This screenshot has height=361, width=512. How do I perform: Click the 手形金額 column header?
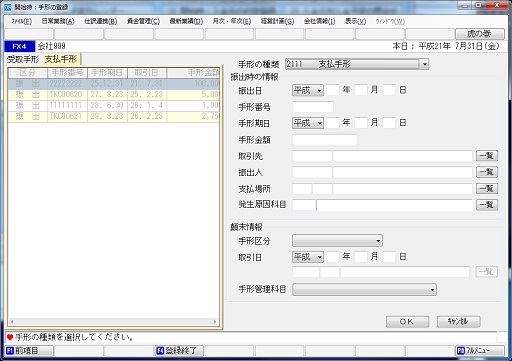(193, 73)
